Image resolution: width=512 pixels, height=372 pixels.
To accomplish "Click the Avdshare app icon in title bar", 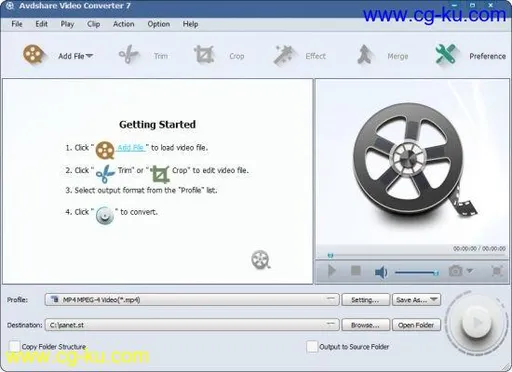I will pos(9,6).
